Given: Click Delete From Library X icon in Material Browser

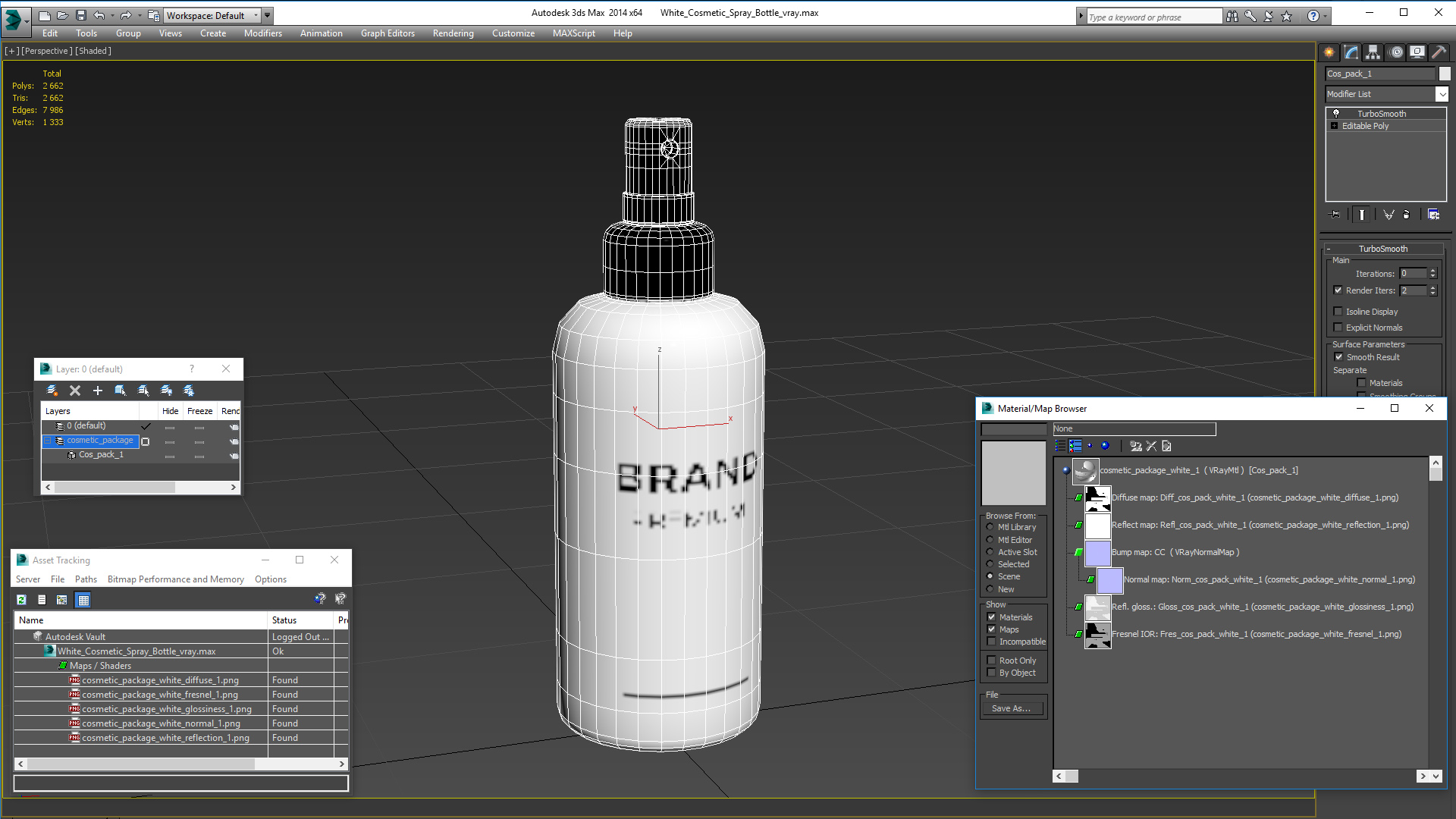Looking at the screenshot, I should (1151, 446).
